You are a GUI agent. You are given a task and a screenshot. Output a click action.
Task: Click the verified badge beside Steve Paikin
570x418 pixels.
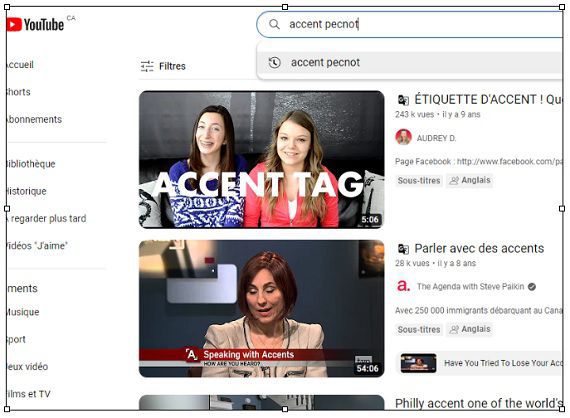(x=532, y=287)
